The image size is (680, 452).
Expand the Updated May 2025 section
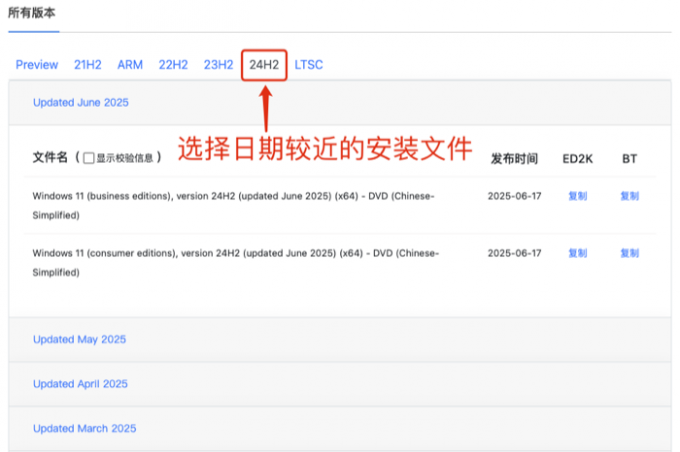[x=79, y=339]
